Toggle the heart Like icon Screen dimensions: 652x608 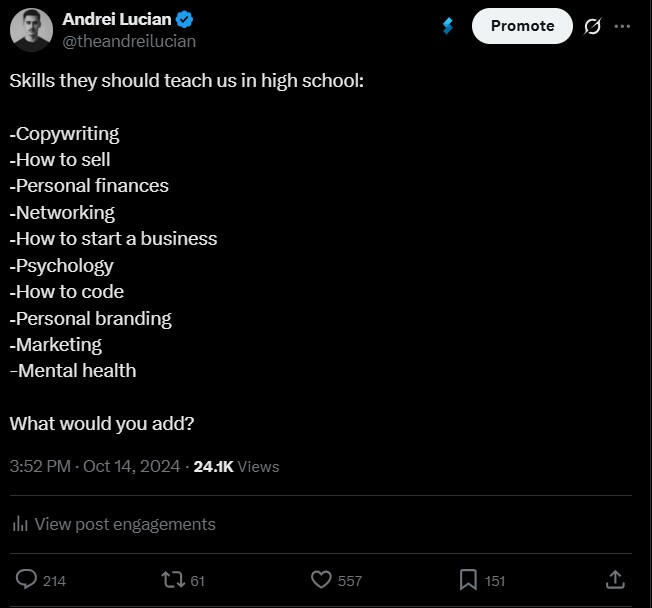pyautogui.click(x=321, y=579)
